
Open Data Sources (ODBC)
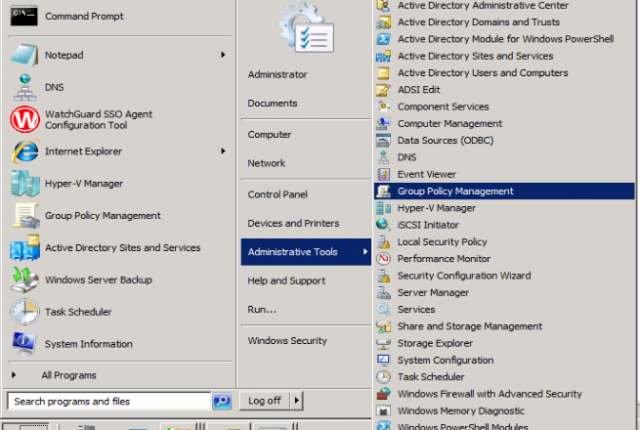445,141
